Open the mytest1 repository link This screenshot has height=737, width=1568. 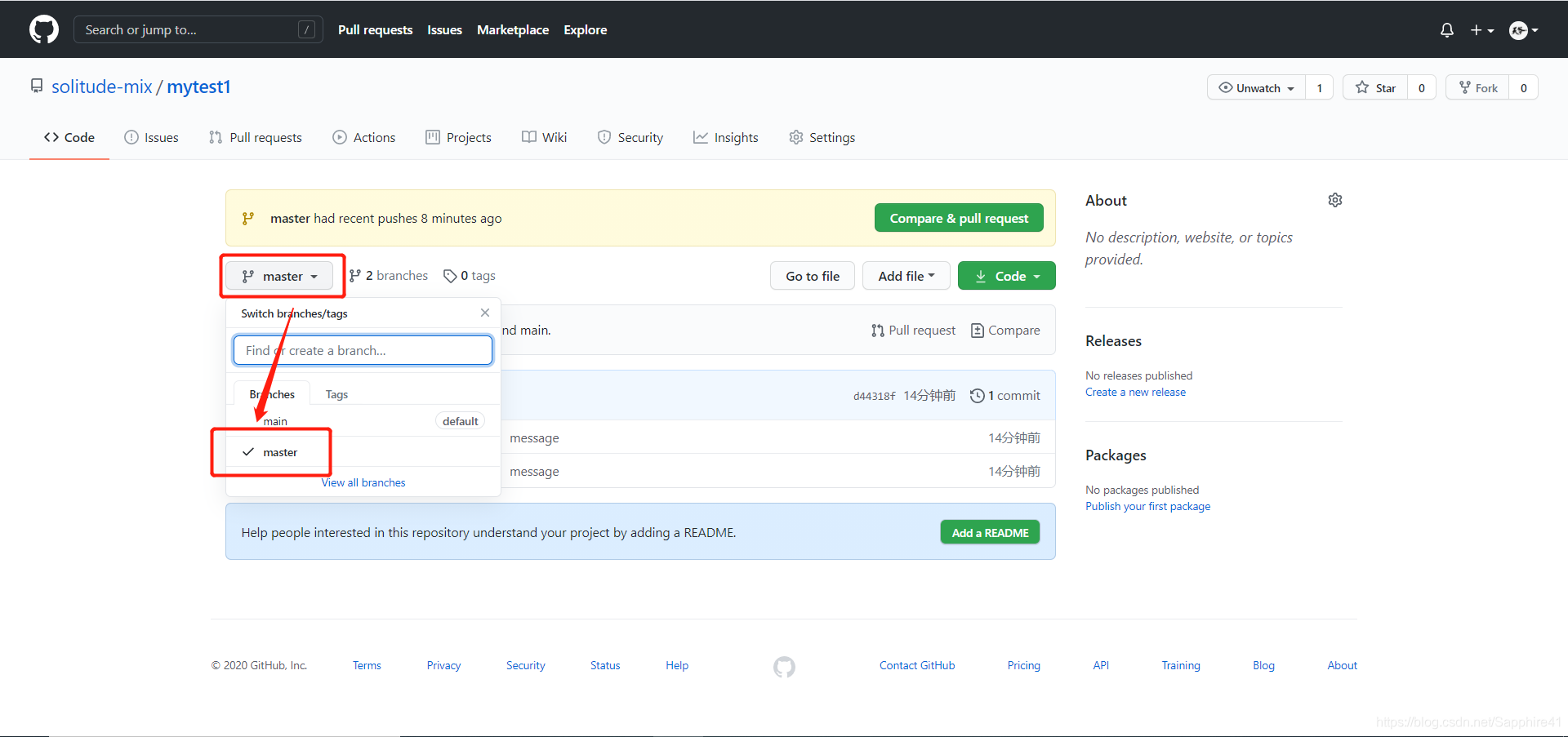(198, 87)
